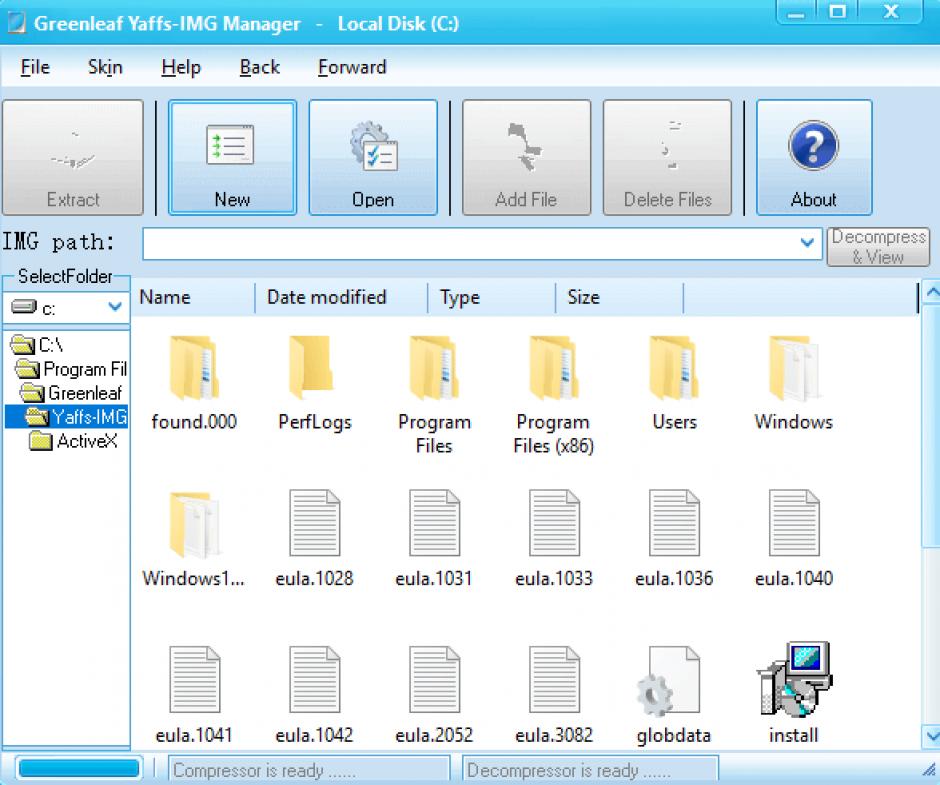Expand the drive selector c: dropdown
The image size is (940, 785).
115,307
